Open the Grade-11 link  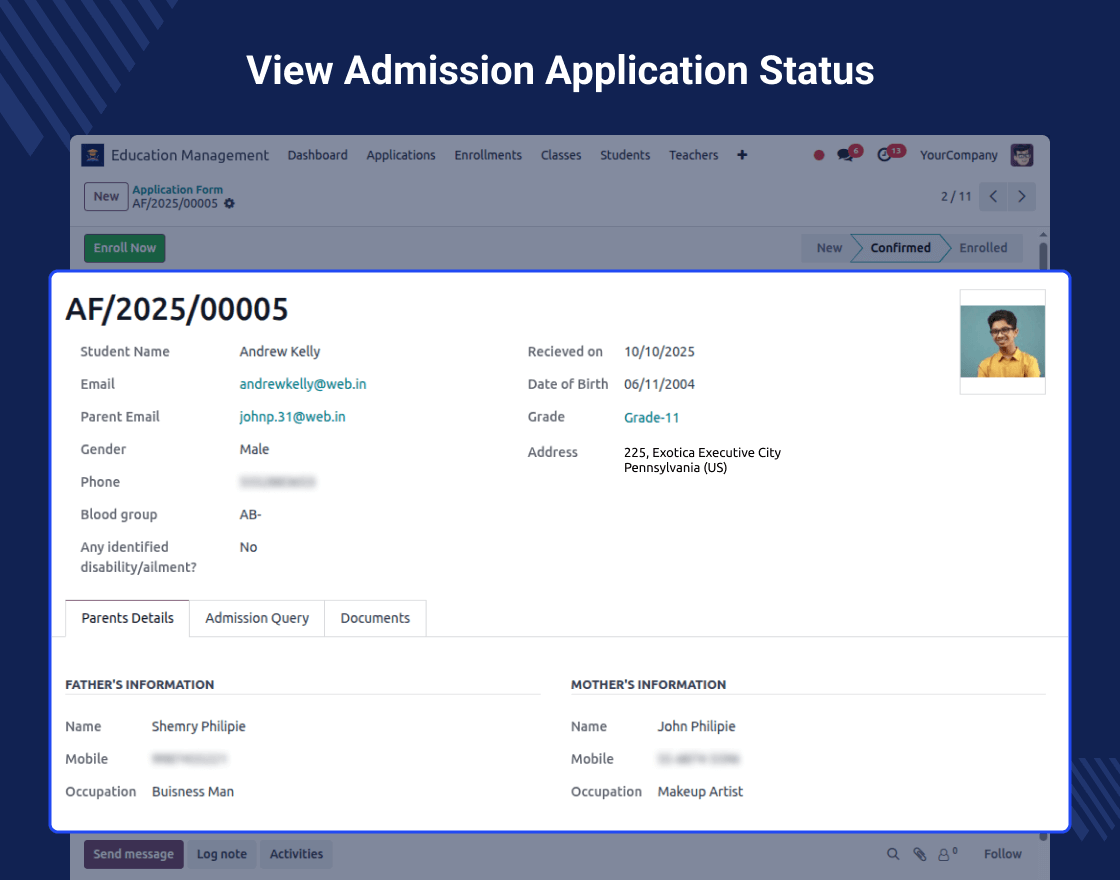click(x=651, y=417)
